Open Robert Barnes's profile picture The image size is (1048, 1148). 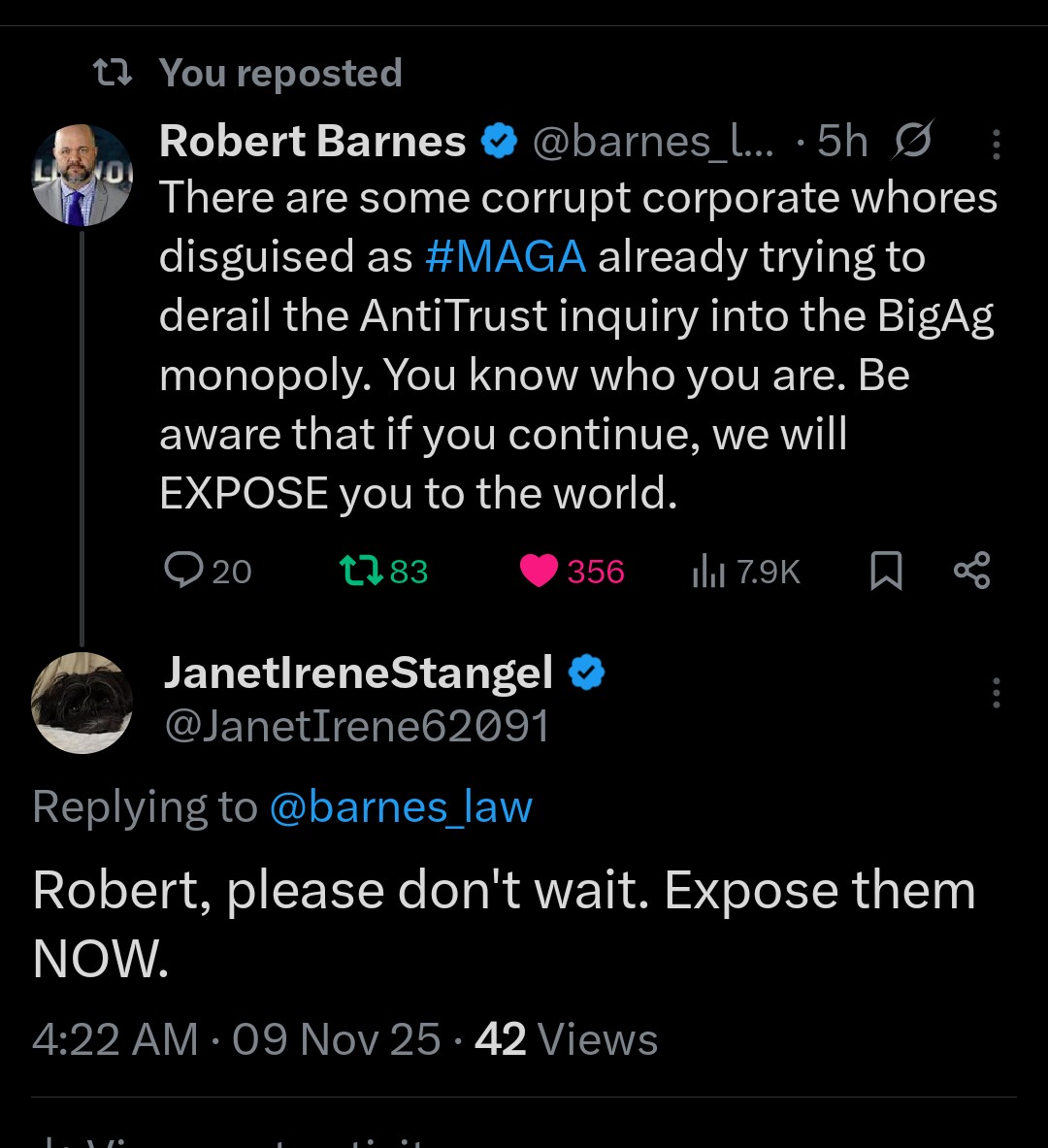82,176
